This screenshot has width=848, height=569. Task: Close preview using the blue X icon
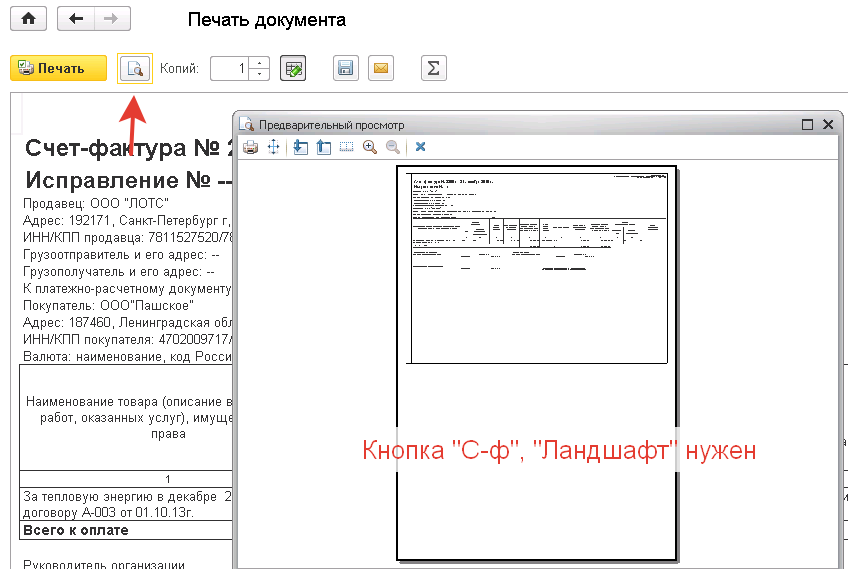coord(420,147)
